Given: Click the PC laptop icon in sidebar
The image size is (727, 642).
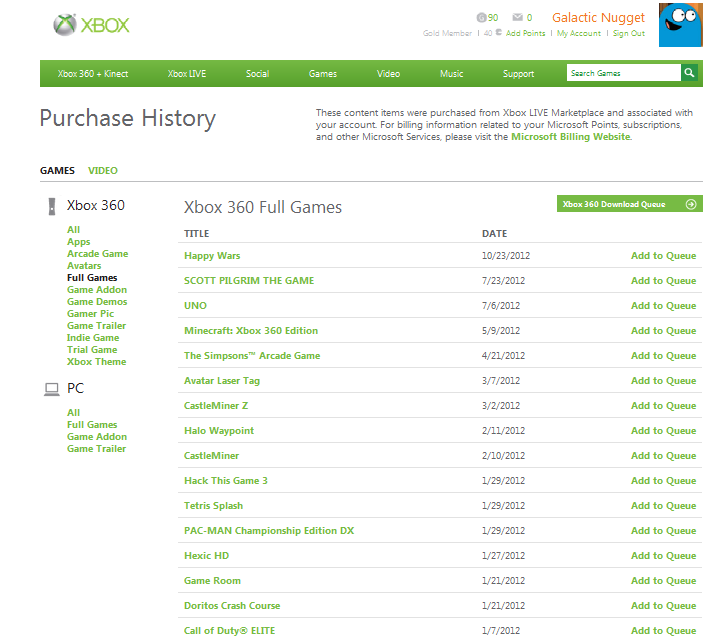Looking at the screenshot, I should pos(51,389).
